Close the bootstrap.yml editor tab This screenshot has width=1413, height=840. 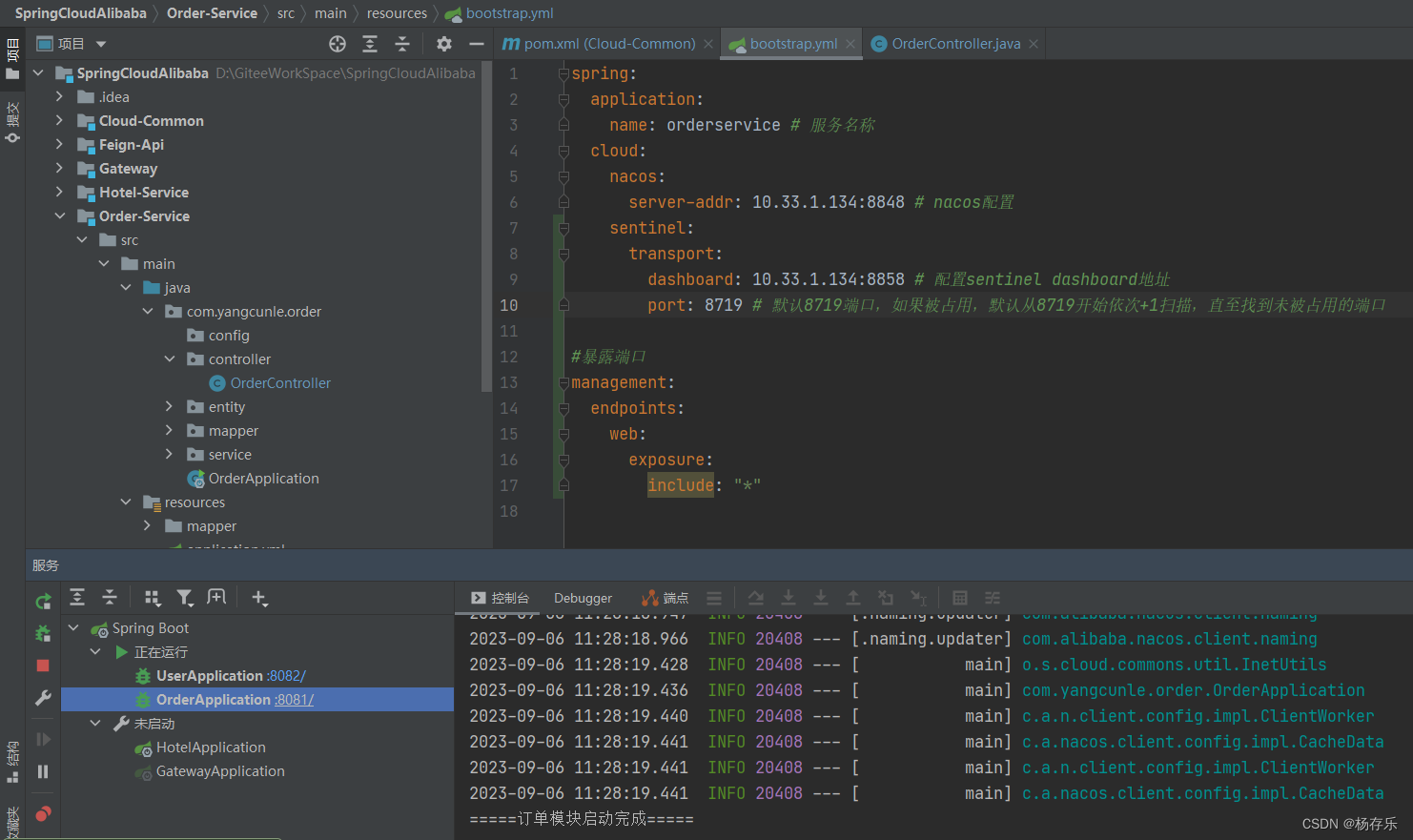[x=850, y=44]
